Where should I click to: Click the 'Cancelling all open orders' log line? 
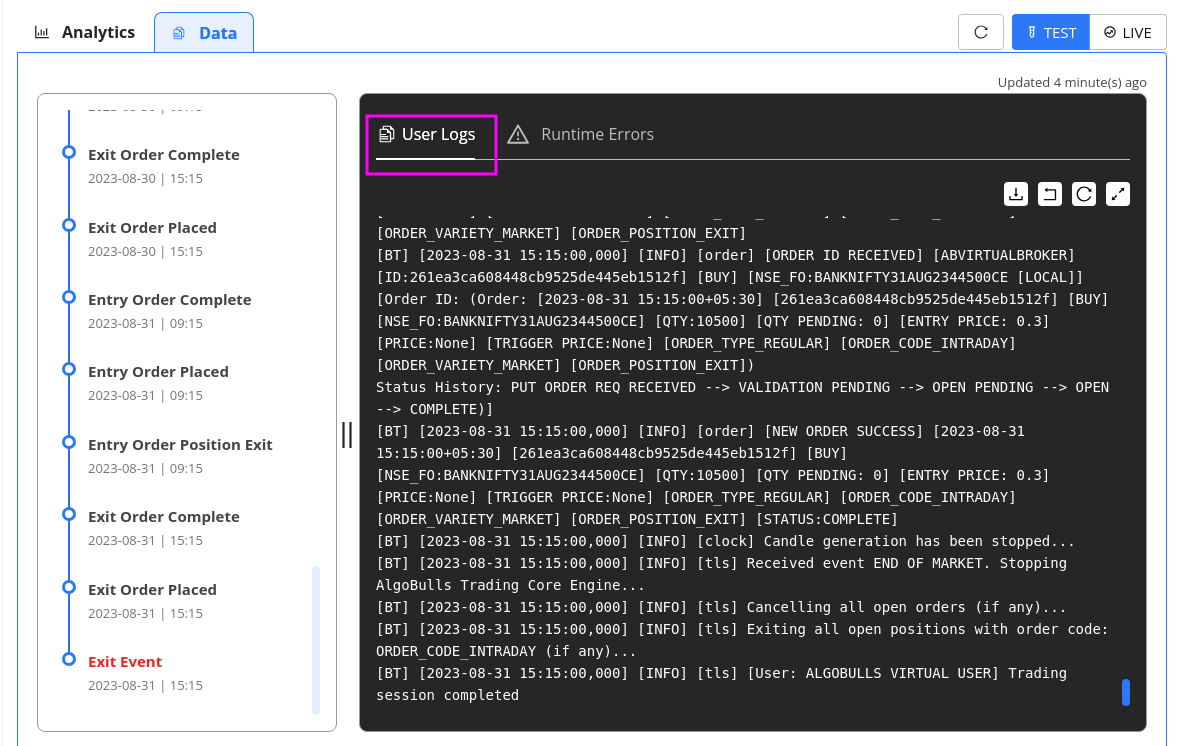pyautogui.click(x=721, y=607)
